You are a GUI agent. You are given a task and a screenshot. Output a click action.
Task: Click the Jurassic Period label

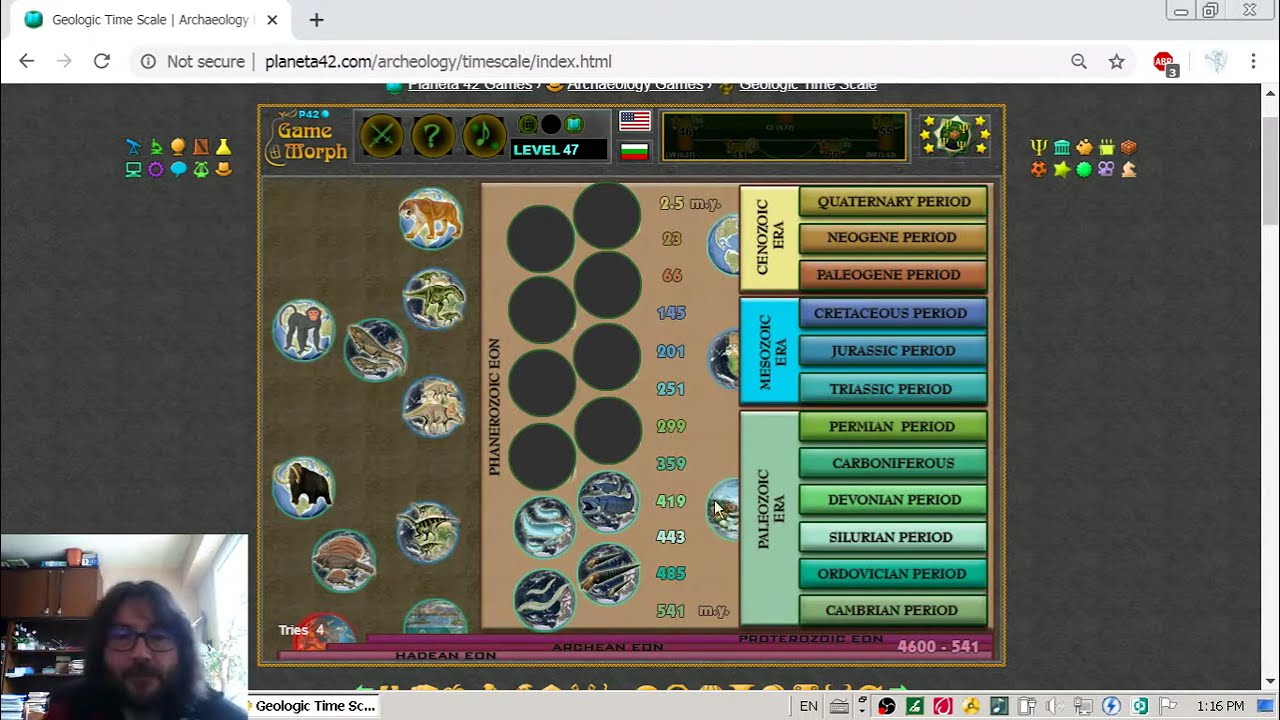(x=893, y=350)
